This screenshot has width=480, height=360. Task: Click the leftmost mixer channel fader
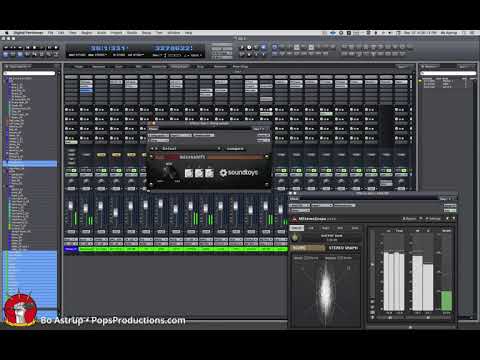click(x=70, y=205)
